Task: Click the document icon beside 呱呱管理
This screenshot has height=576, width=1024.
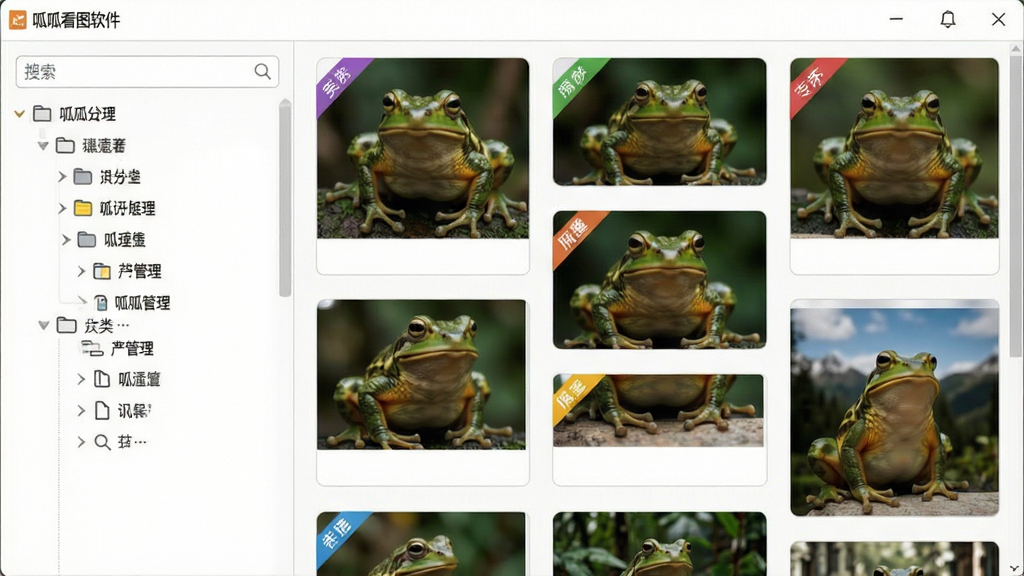Action: click(x=101, y=302)
